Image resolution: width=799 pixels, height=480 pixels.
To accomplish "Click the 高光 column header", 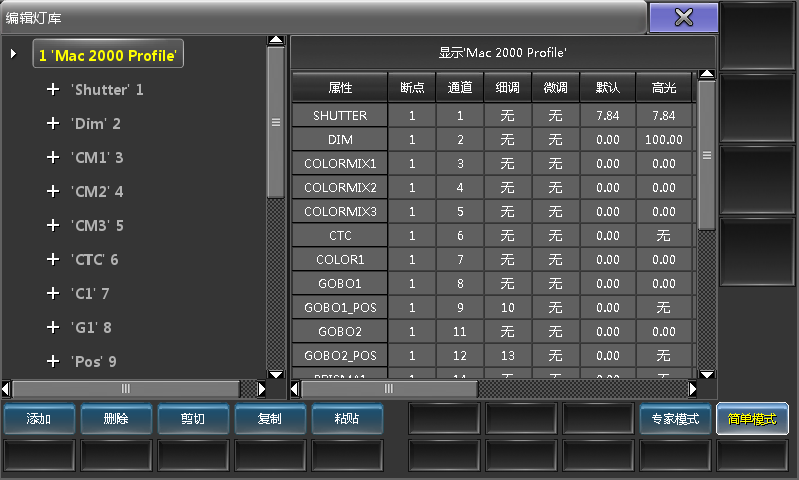I will point(663,88).
